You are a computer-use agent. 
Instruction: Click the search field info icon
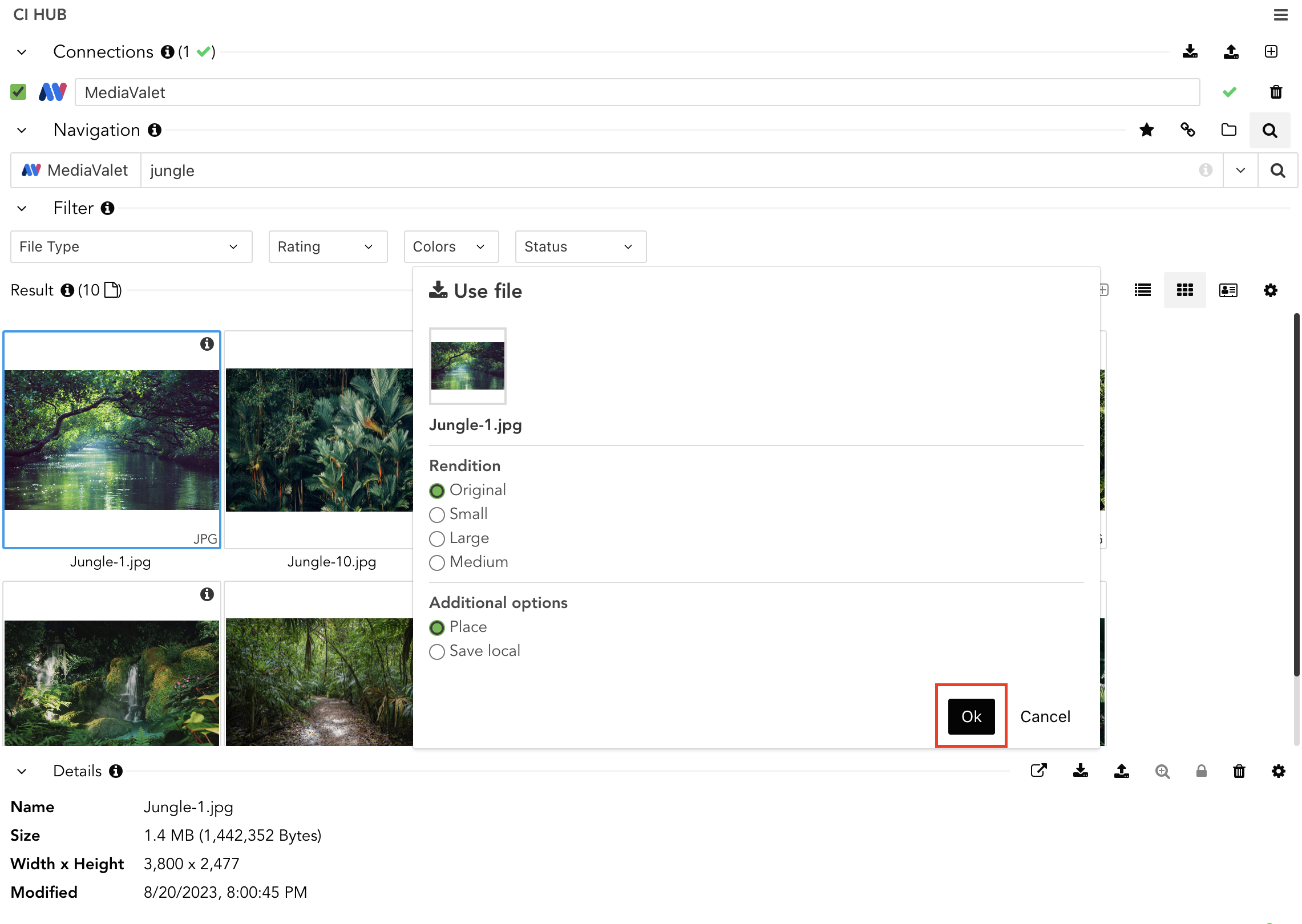coord(1205,170)
